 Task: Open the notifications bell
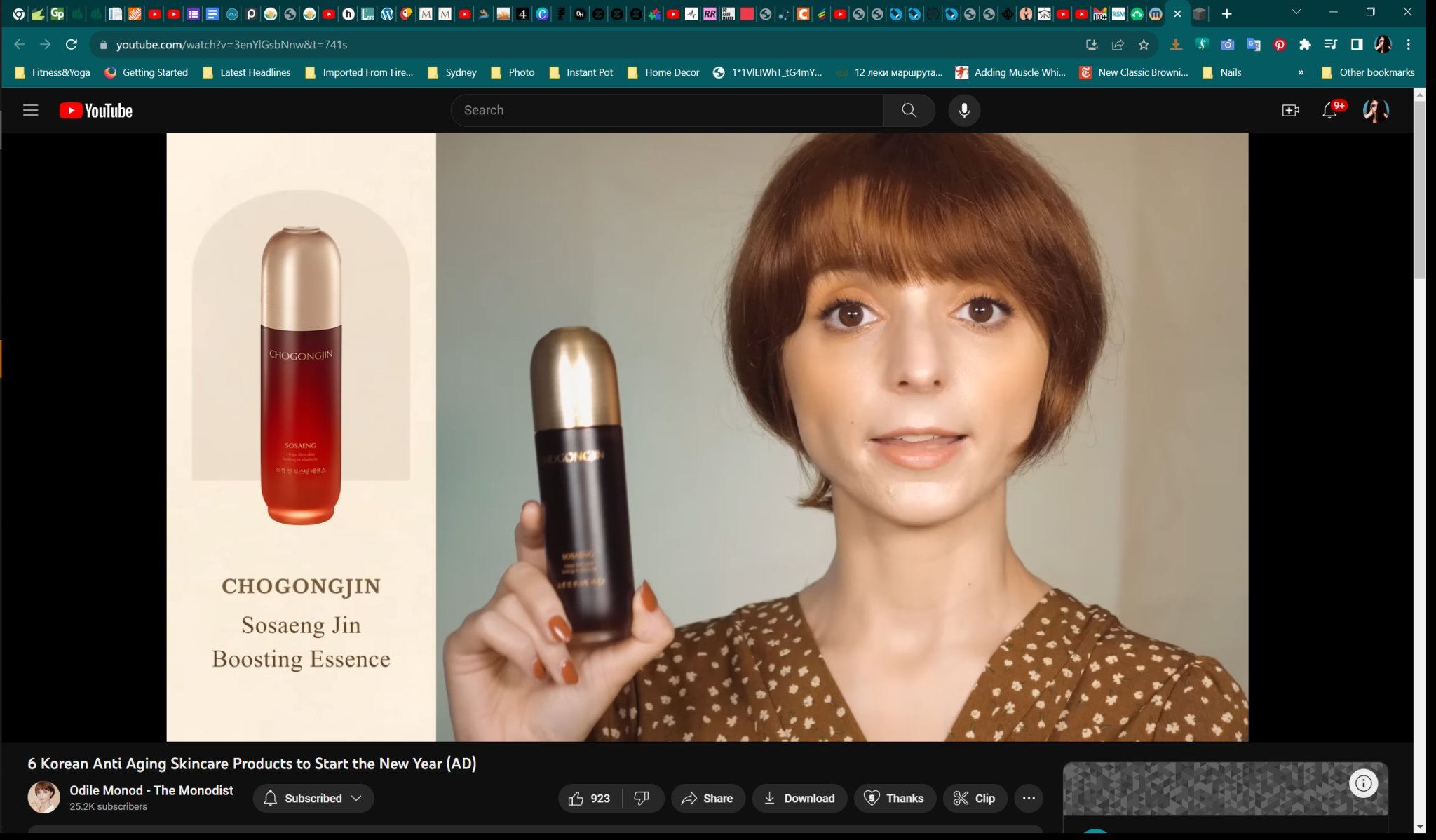click(x=1329, y=110)
